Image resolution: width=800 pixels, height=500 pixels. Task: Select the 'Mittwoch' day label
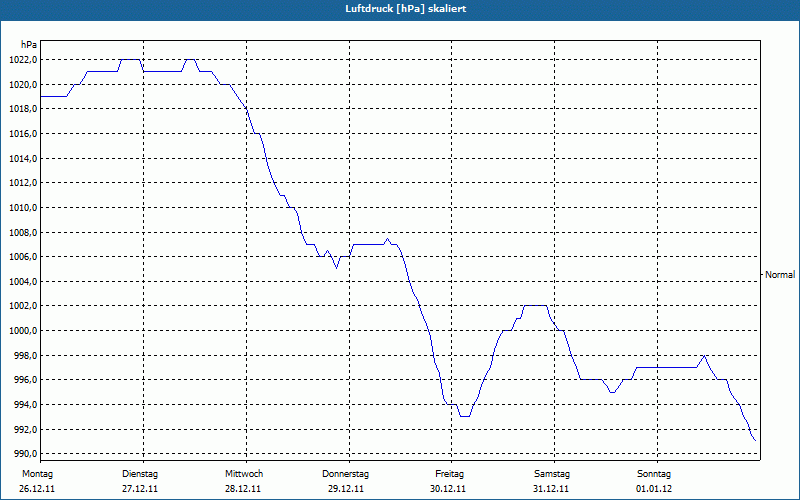pyautogui.click(x=244, y=474)
